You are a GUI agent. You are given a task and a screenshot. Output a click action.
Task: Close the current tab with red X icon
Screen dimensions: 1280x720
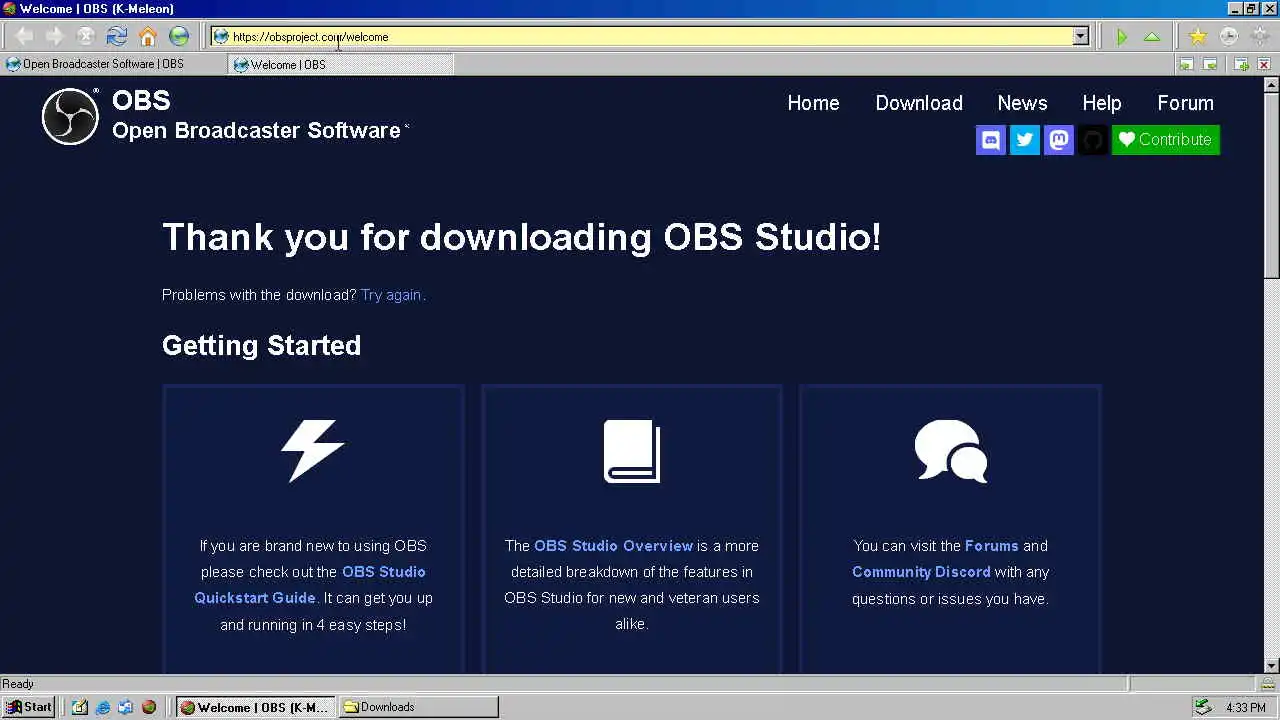pos(1264,64)
